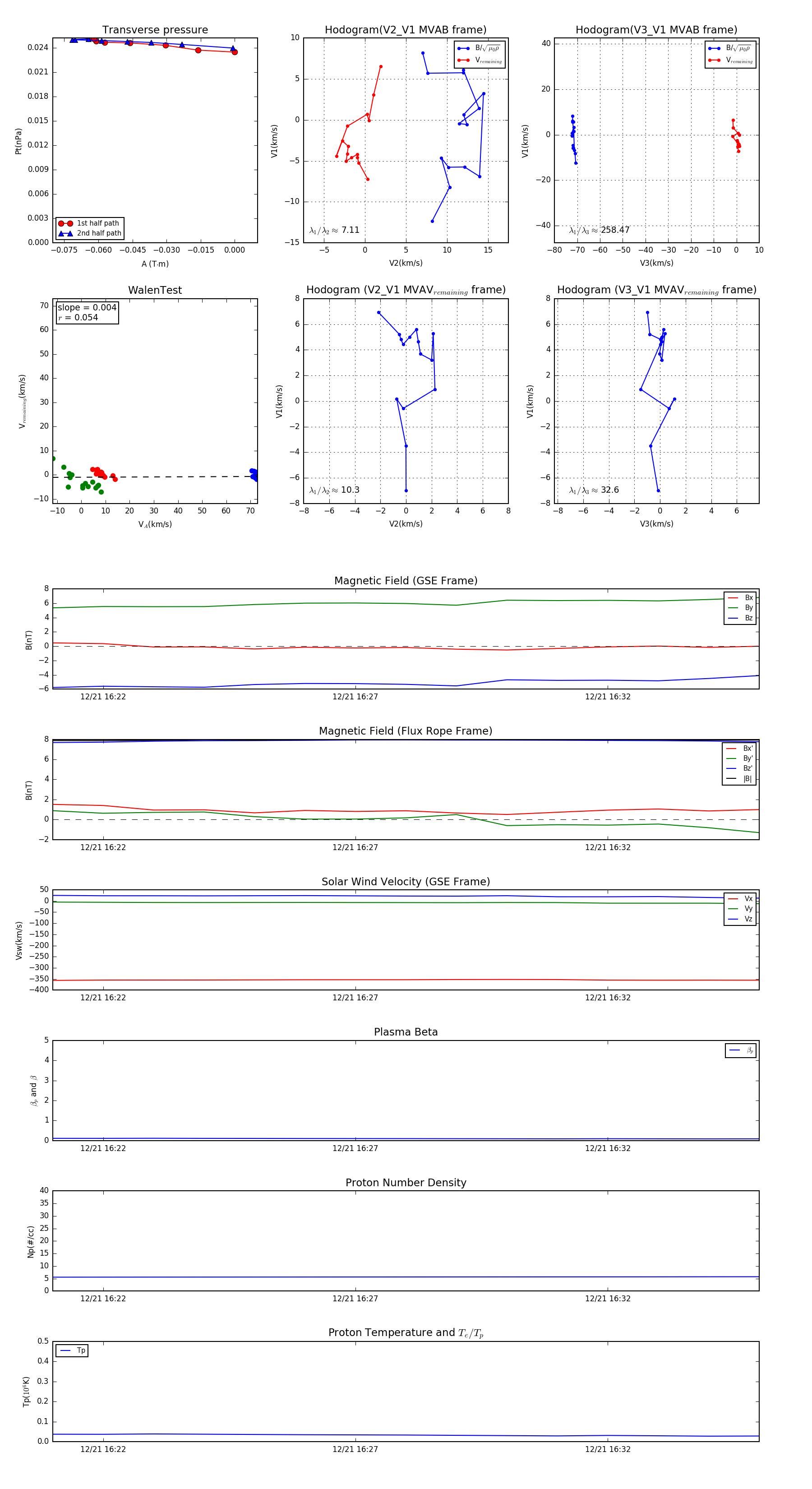
Task: Click the λ1/λ3 ≈ 32.6 label
Action: [594, 490]
